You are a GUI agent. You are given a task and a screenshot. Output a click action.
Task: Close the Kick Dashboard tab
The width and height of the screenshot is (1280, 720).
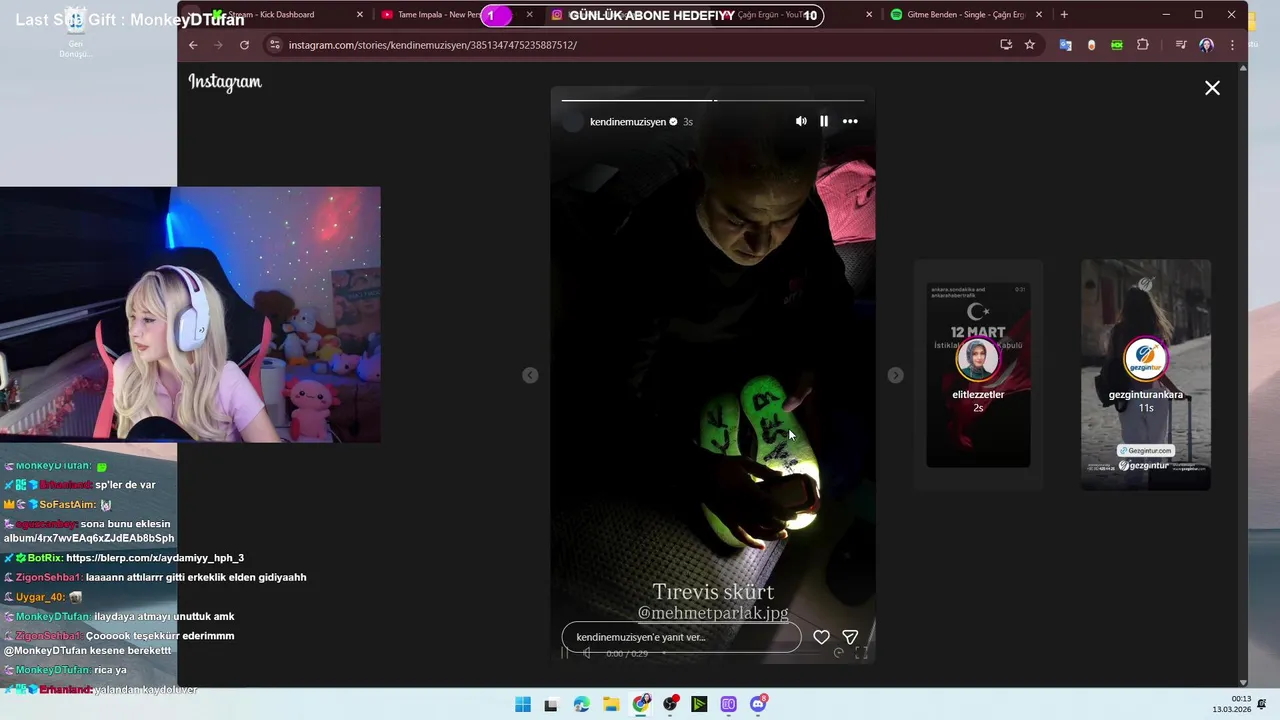click(360, 15)
